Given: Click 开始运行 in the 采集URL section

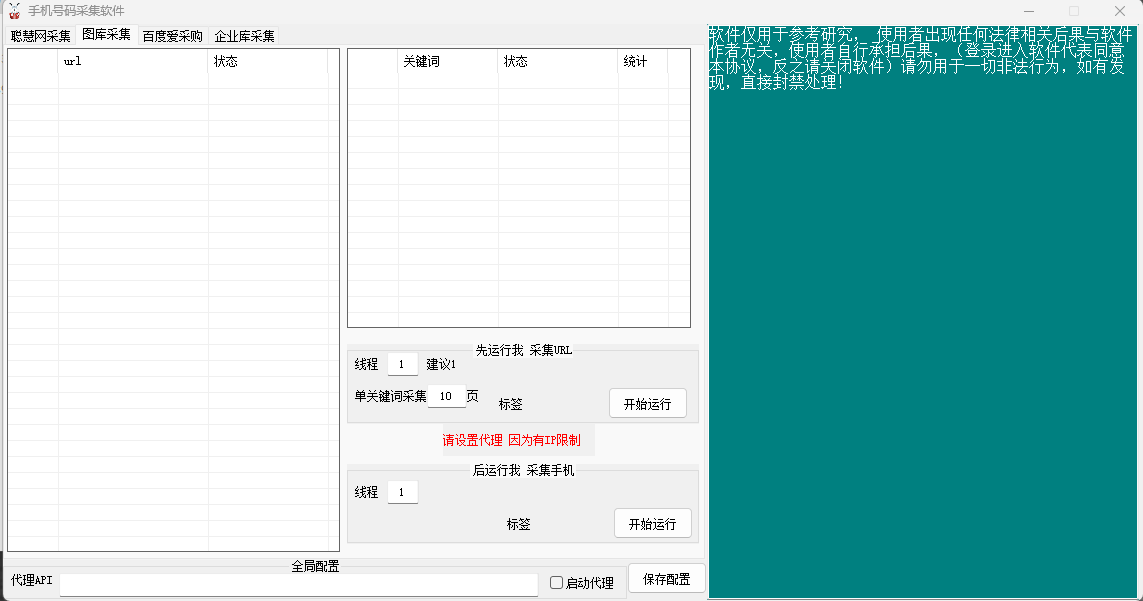Looking at the screenshot, I should coord(647,404).
